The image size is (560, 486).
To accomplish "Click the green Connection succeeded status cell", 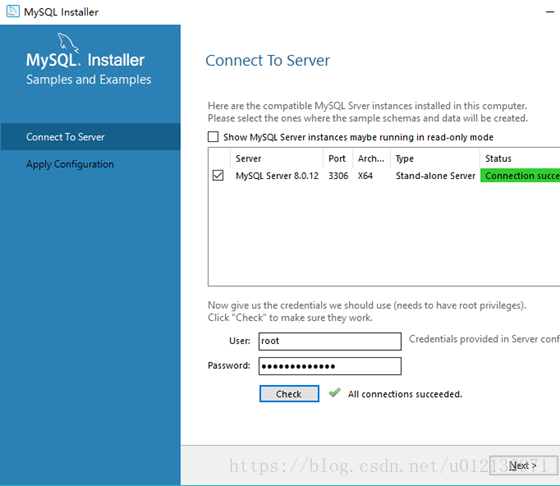I will 520,176.
